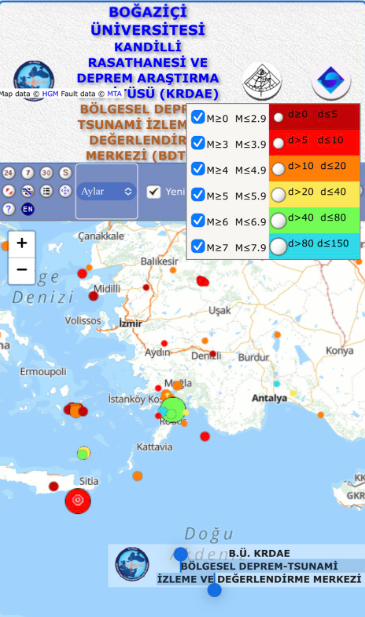Click the blue diamond logo icon
The image size is (365, 617).
pyautogui.click(x=331, y=81)
